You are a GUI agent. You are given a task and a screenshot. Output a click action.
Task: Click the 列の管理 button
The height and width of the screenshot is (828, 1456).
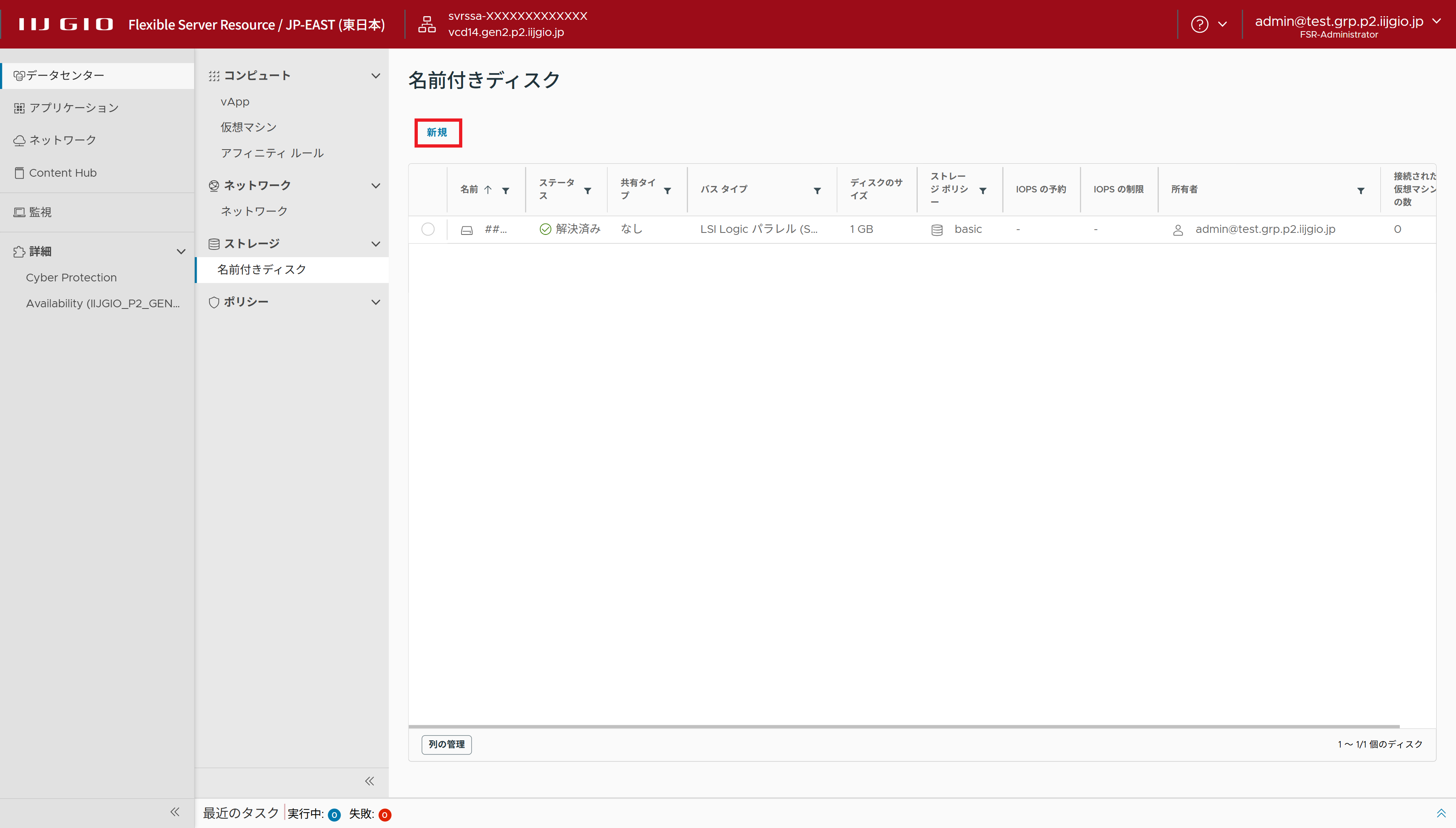447,744
